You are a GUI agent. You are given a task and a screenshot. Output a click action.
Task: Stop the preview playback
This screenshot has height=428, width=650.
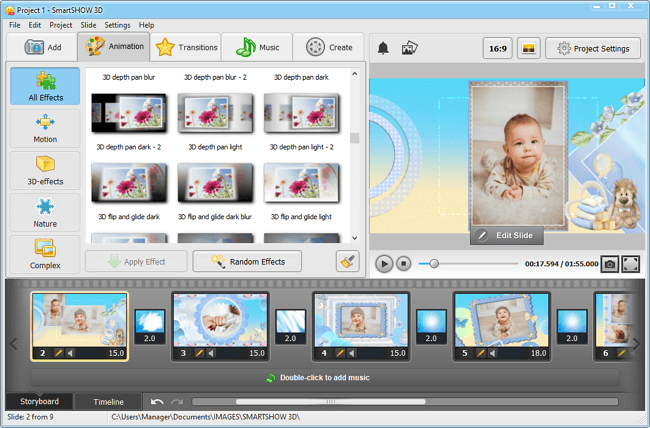pos(403,264)
